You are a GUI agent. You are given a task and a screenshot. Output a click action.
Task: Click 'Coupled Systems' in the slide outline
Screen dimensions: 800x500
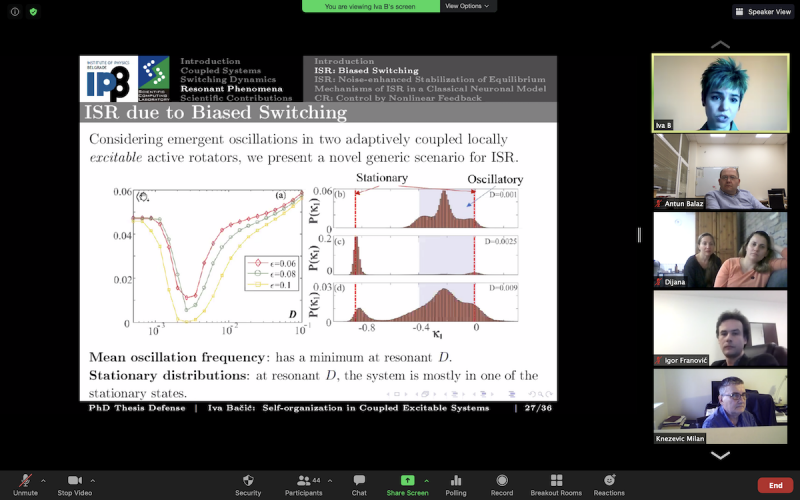(x=220, y=70)
